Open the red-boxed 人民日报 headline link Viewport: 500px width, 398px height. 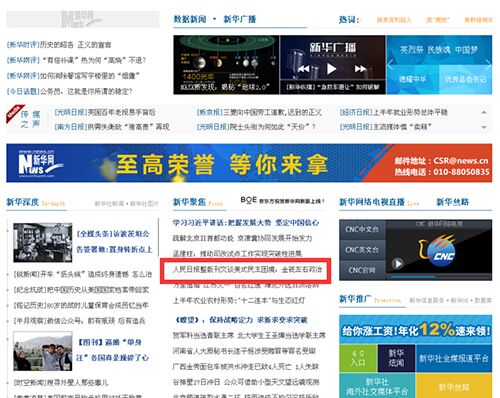pos(247,269)
